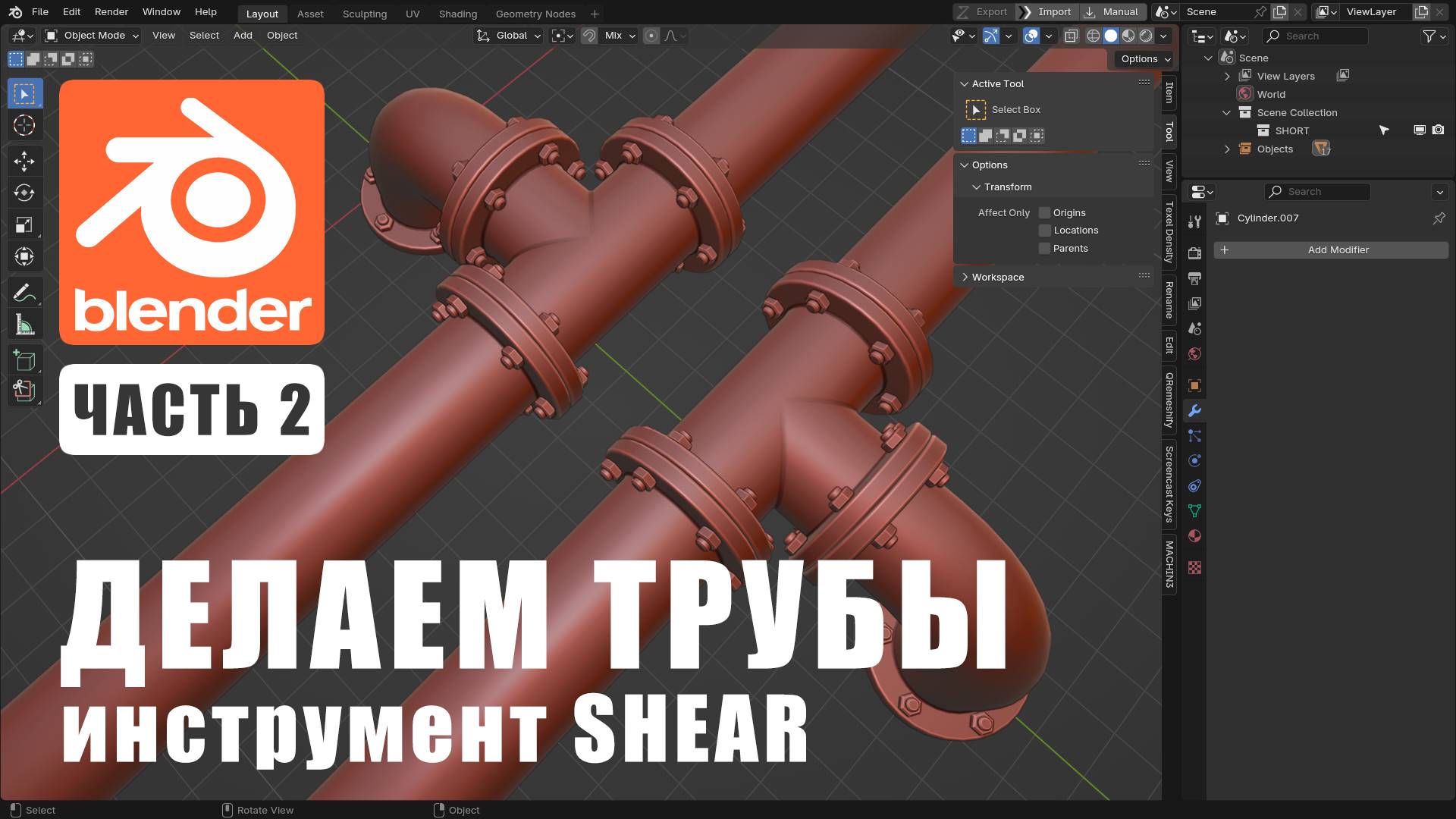Open the Output Properties tab
This screenshot has height=819, width=1456.
[1195, 279]
